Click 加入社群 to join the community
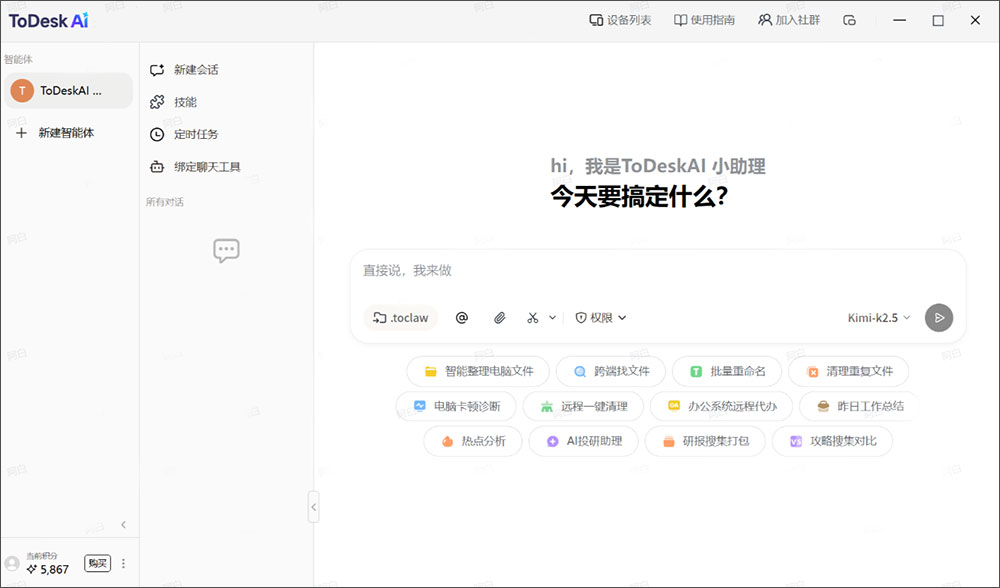The width and height of the screenshot is (1000, 588). (x=789, y=20)
